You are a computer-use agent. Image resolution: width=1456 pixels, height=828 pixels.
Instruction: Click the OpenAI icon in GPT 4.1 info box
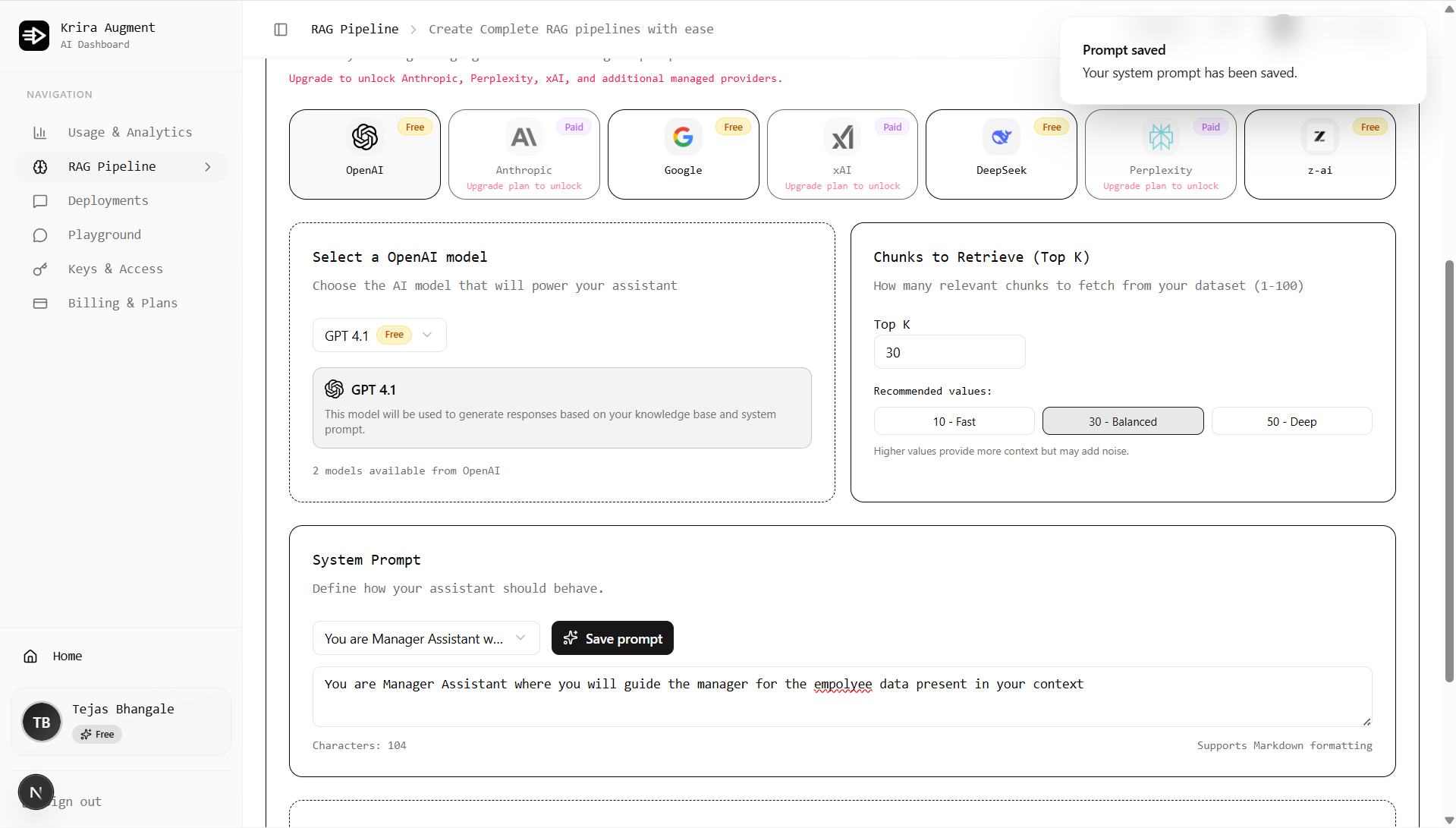[335, 389]
